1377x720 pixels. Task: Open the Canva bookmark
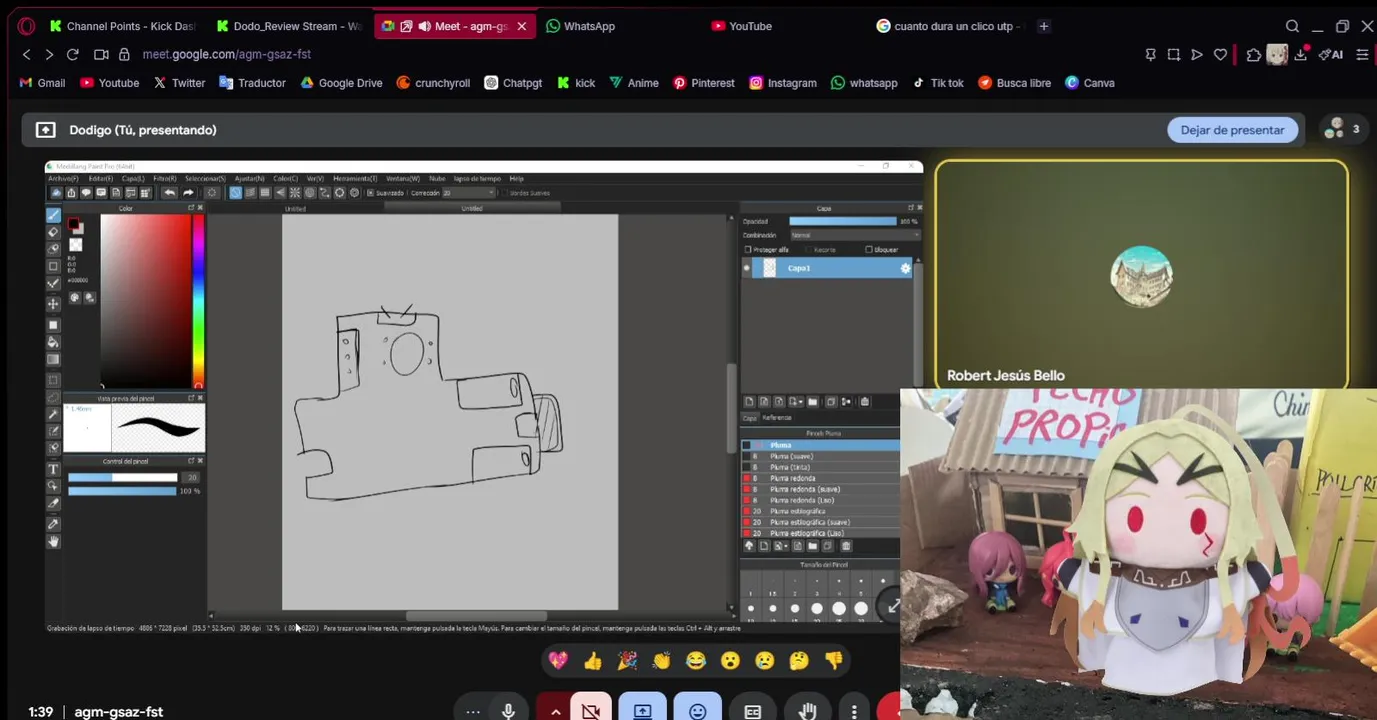[x=1089, y=83]
